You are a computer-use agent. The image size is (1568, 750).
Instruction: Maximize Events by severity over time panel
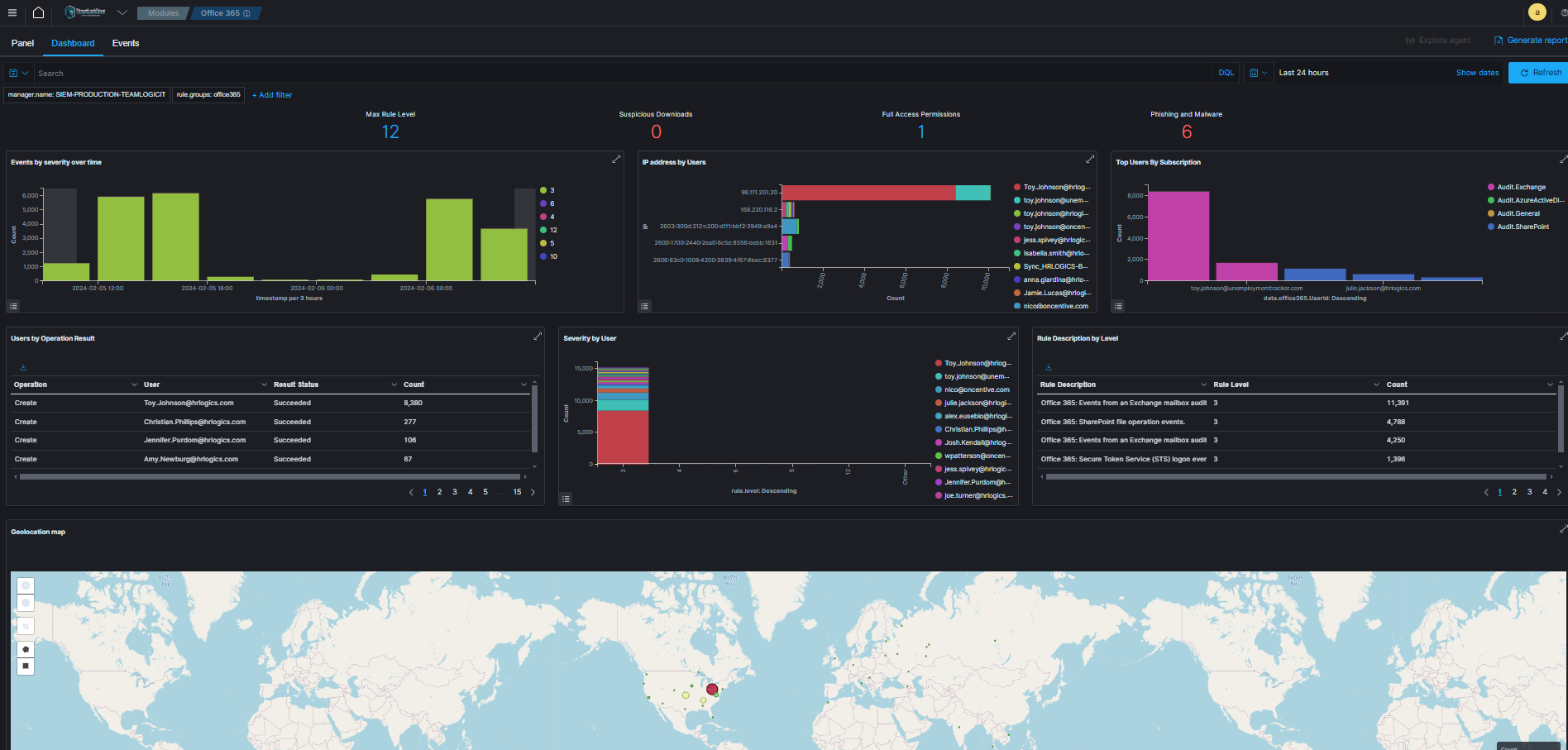616,159
